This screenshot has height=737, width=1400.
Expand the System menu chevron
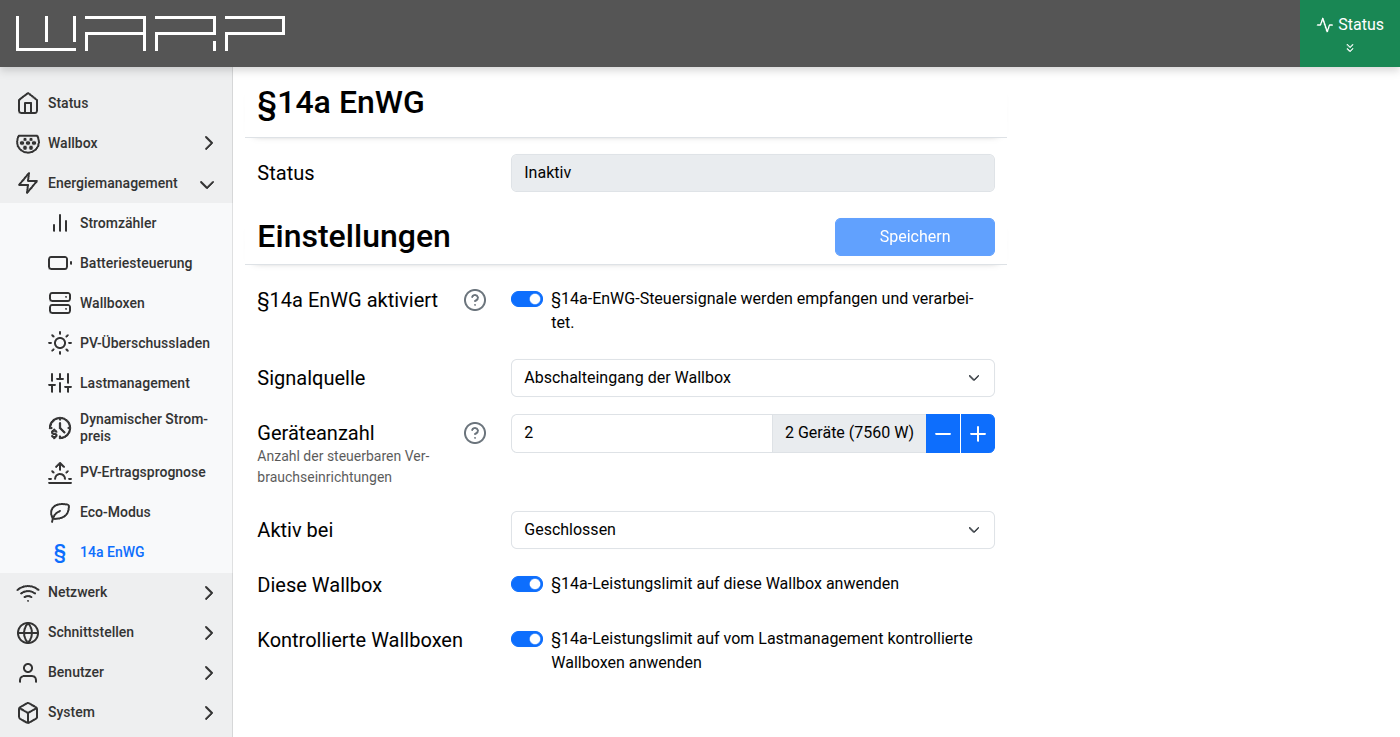208,712
